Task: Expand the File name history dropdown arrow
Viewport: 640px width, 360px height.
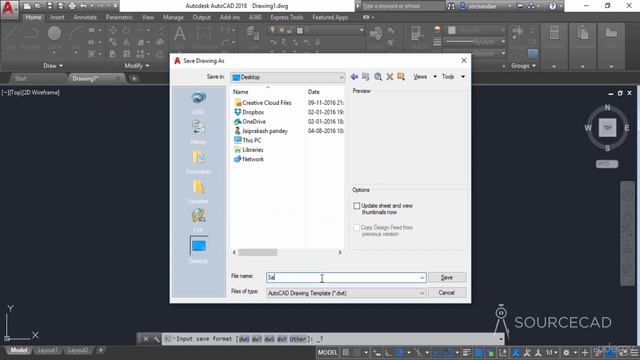Action: click(422, 278)
